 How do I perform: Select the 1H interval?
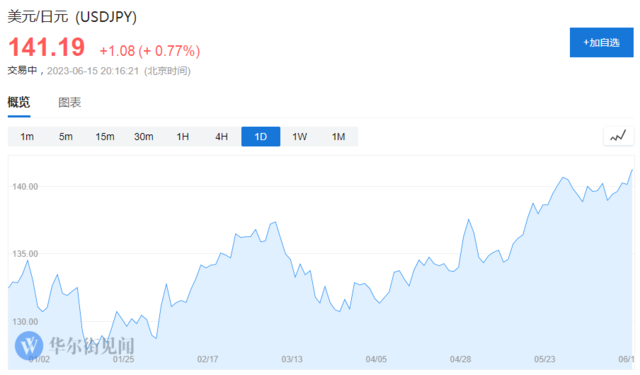tap(182, 137)
